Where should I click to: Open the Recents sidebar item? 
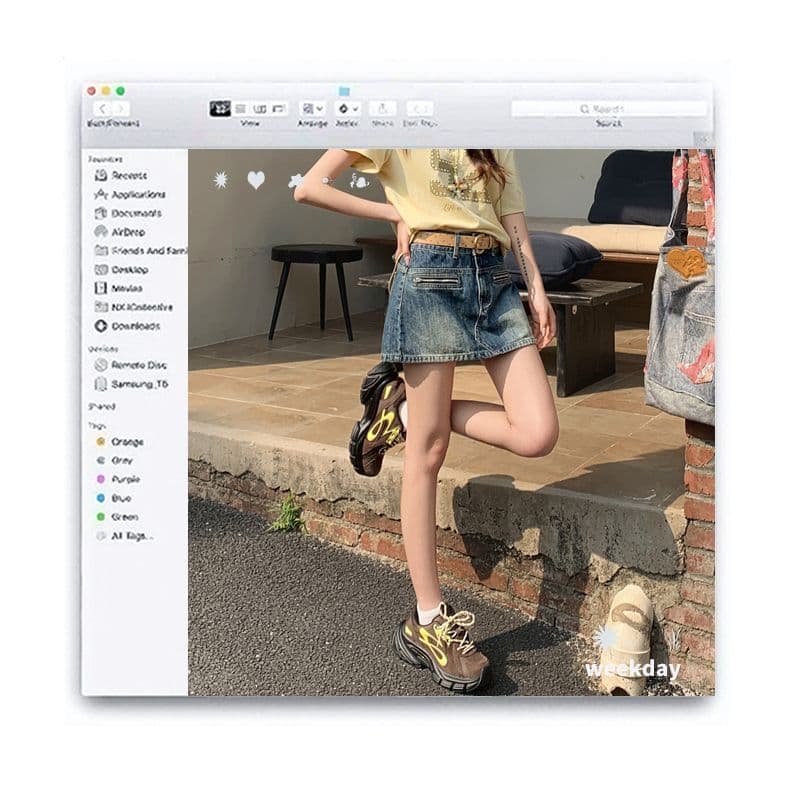121,175
